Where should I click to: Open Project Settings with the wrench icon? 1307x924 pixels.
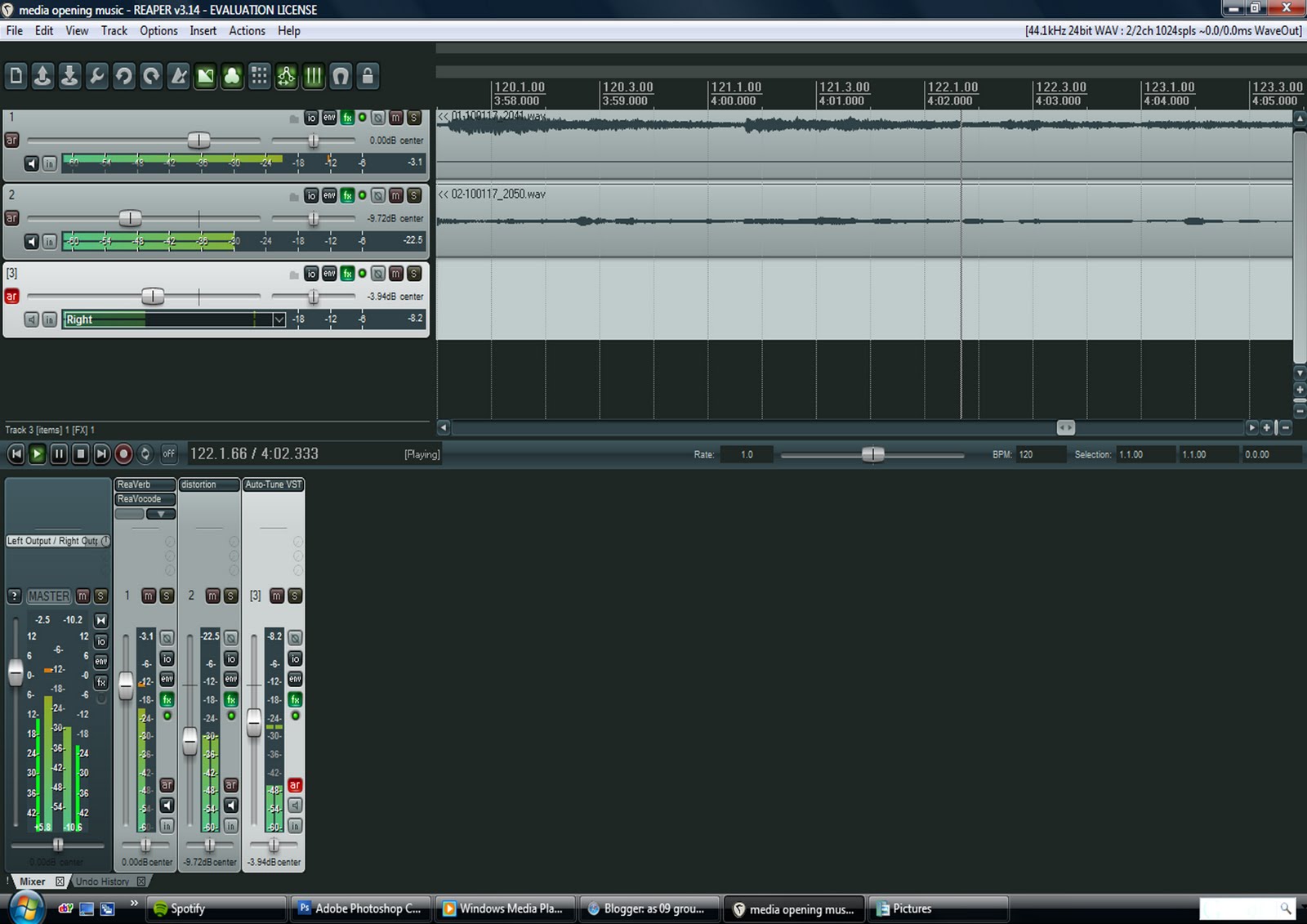click(x=96, y=77)
